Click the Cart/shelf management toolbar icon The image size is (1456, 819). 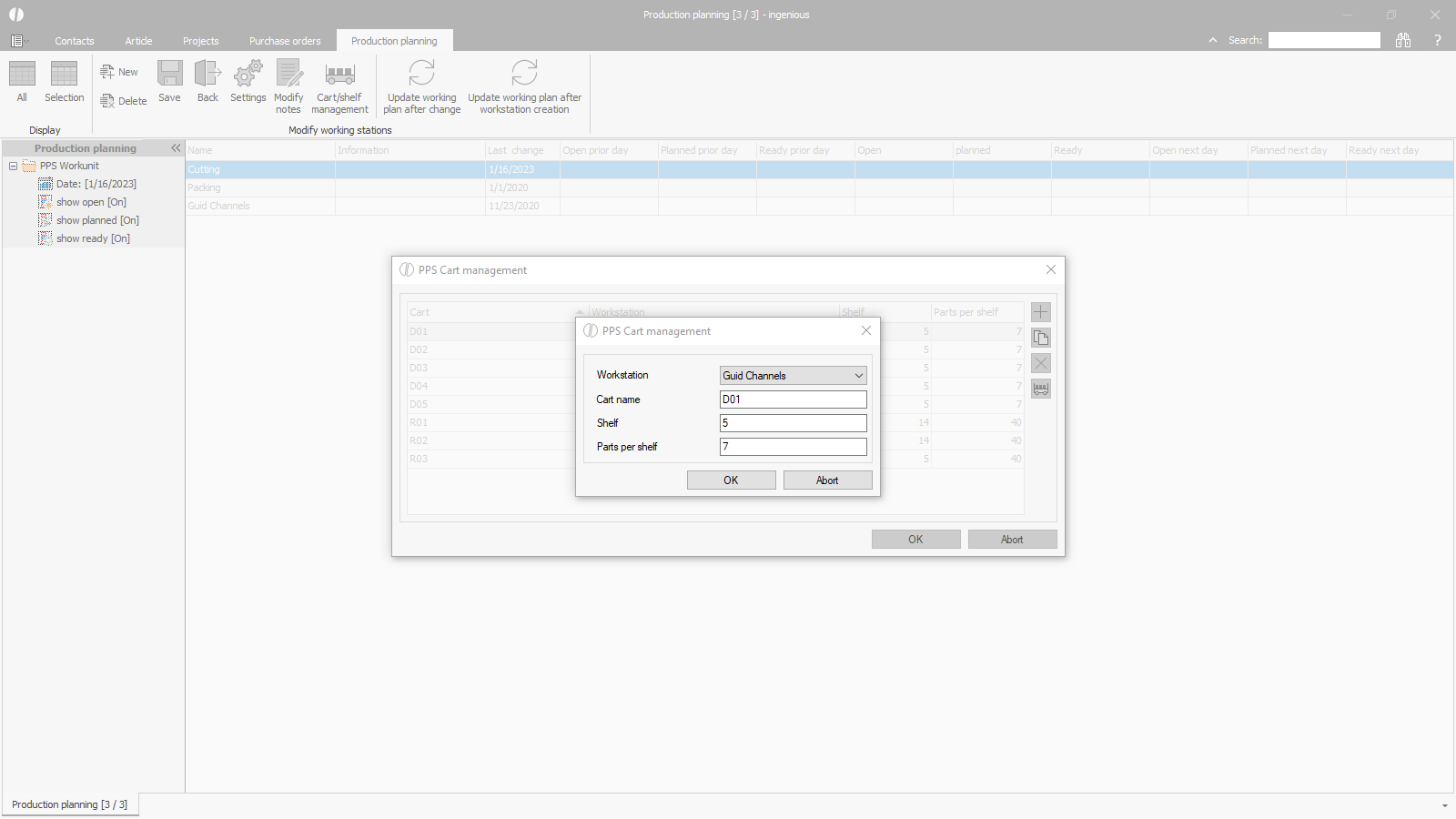(339, 75)
